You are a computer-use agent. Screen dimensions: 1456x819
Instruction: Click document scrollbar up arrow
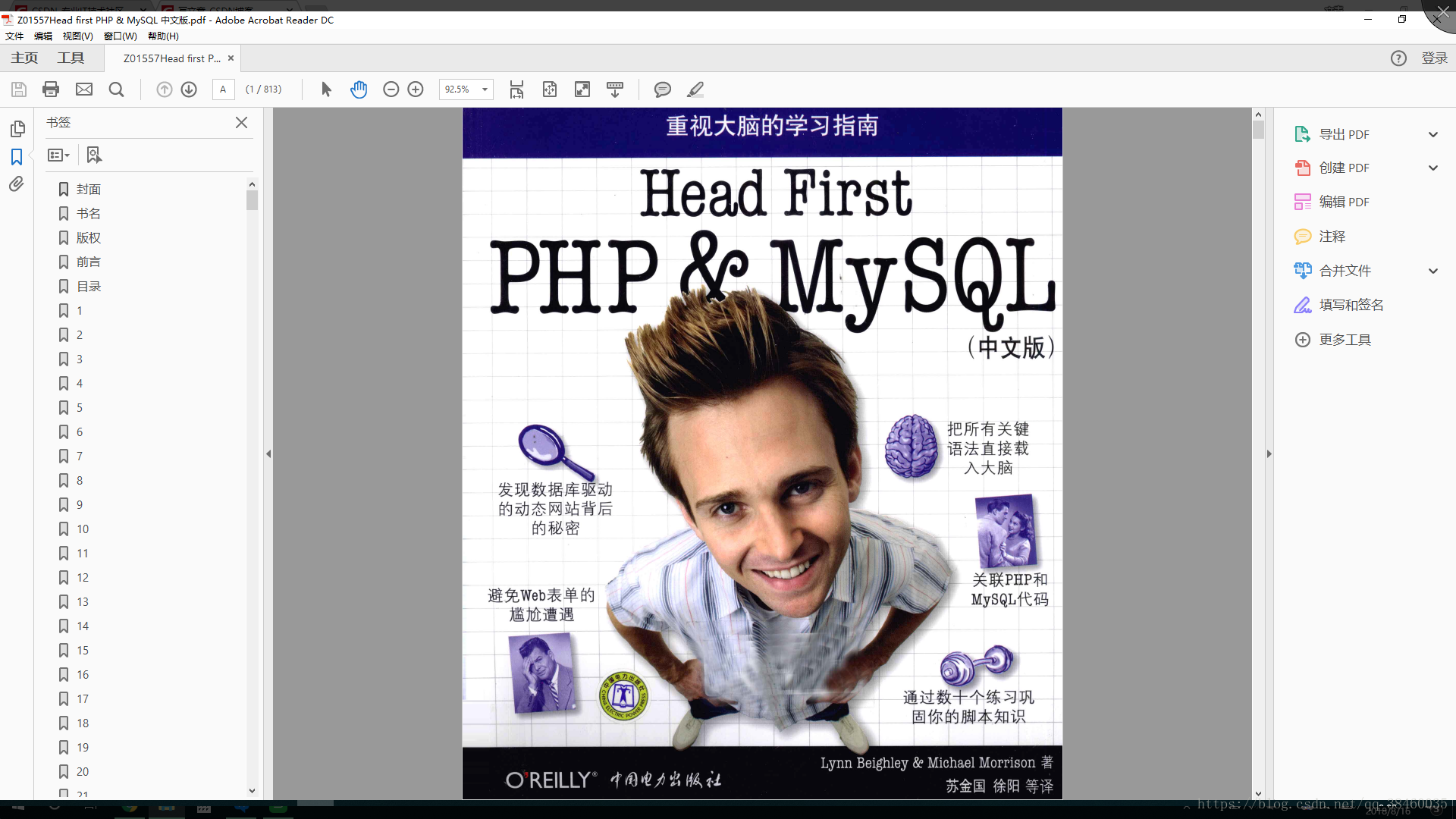[1258, 115]
